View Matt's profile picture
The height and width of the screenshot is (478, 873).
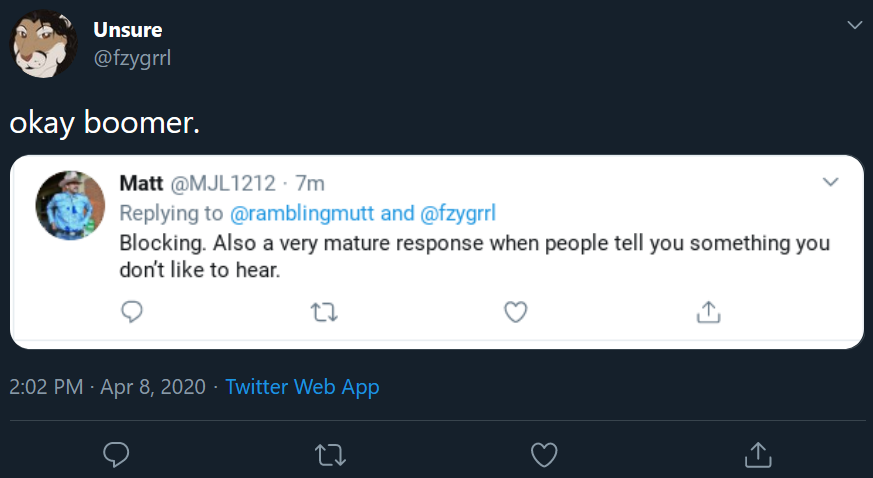pyautogui.click(x=70, y=205)
